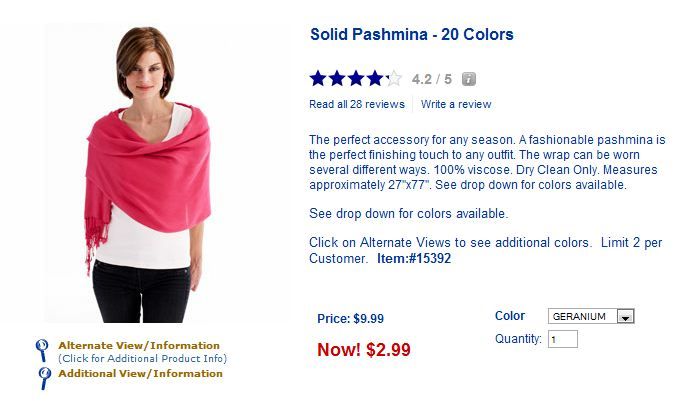Select the second rating star
The image size is (689, 401).
click(337, 78)
